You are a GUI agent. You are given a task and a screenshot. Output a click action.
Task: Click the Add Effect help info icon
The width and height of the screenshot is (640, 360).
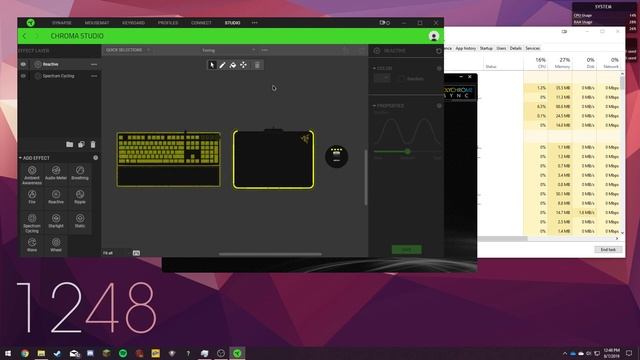(x=96, y=158)
